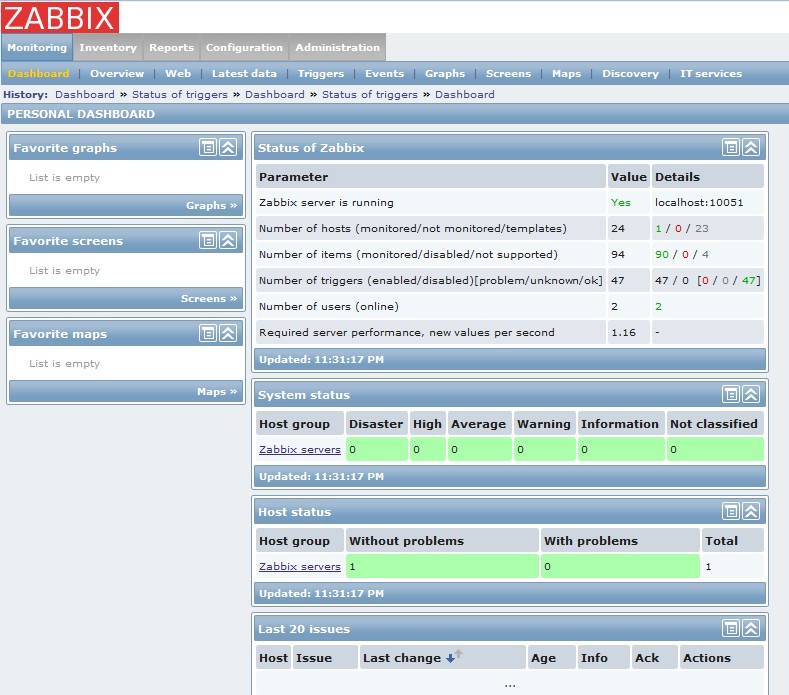Viewport: 789px width, 695px height.
Task: Click the Last change column header
Action: (x=443, y=657)
